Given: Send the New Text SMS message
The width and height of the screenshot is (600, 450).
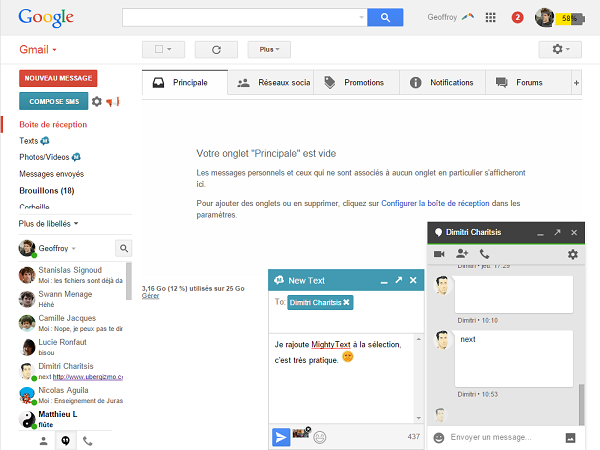Looking at the screenshot, I should pos(281,437).
